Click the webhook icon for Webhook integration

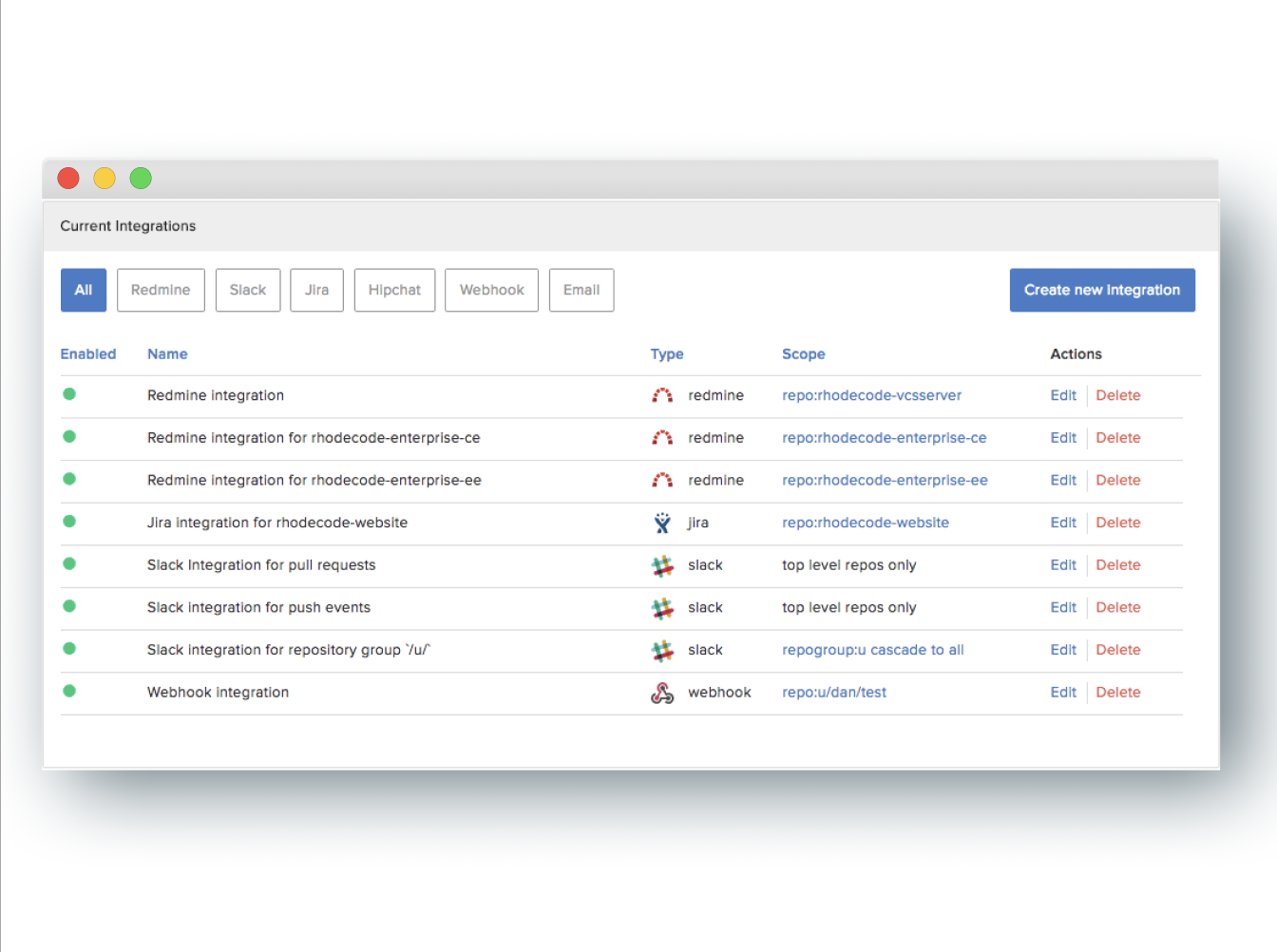click(x=662, y=693)
